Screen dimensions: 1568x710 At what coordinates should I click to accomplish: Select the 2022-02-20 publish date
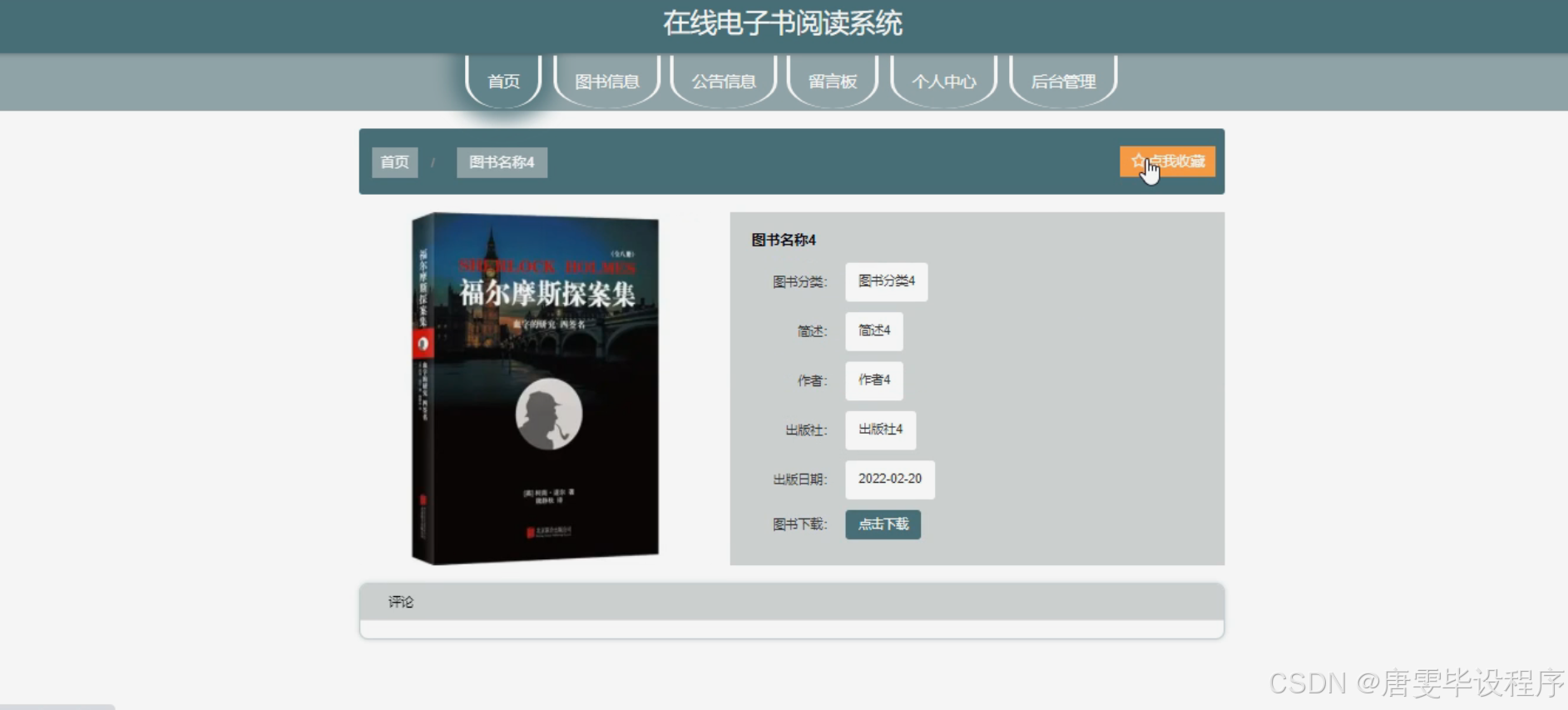[x=890, y=479]
